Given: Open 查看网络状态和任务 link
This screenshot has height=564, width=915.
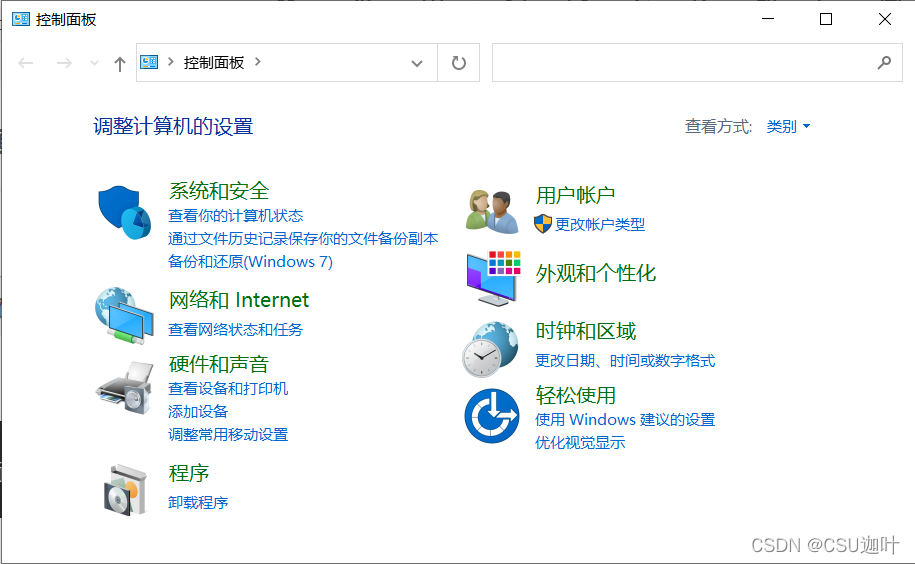Looking at the screenshot, I should (x=236, y=330).
